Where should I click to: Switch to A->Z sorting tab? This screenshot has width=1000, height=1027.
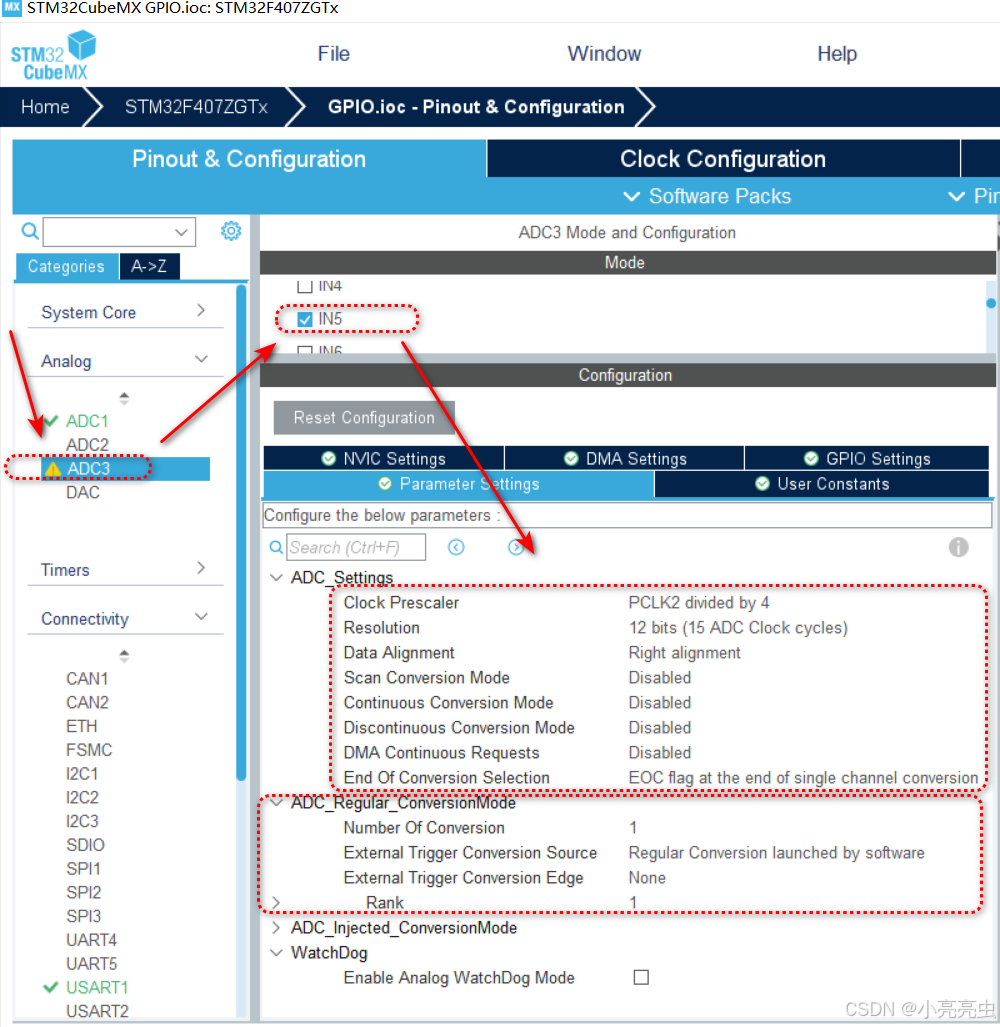point(149,267)
